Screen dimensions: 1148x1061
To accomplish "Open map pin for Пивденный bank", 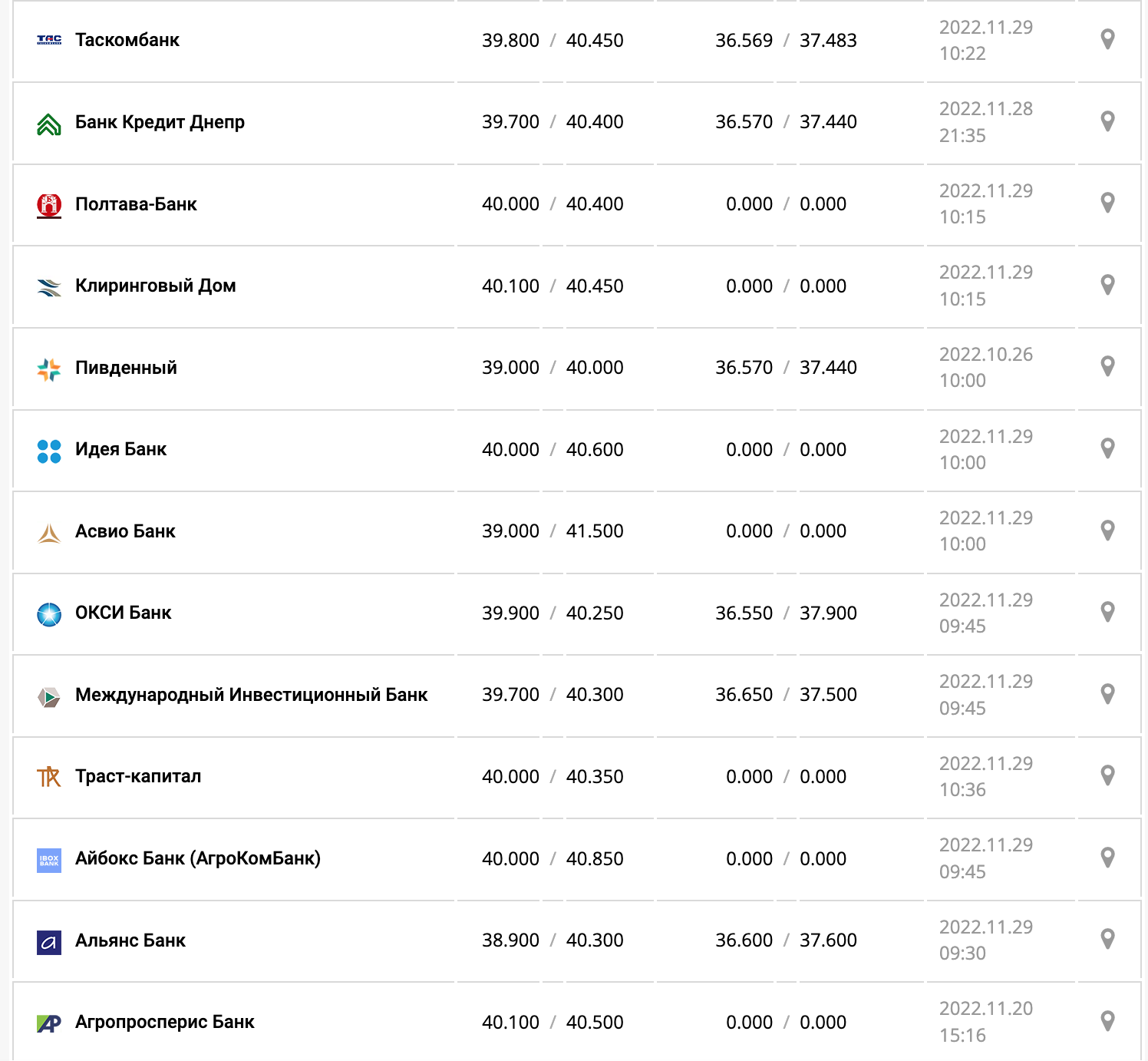I will coord(1107,366).
